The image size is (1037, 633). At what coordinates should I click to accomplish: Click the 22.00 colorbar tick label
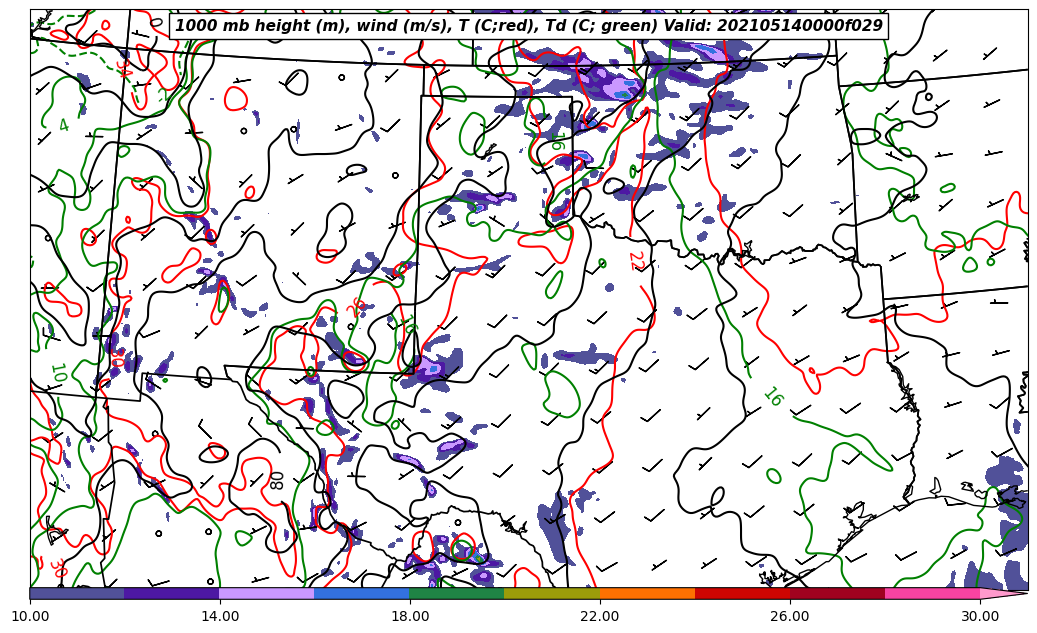(x=600, y=616)
